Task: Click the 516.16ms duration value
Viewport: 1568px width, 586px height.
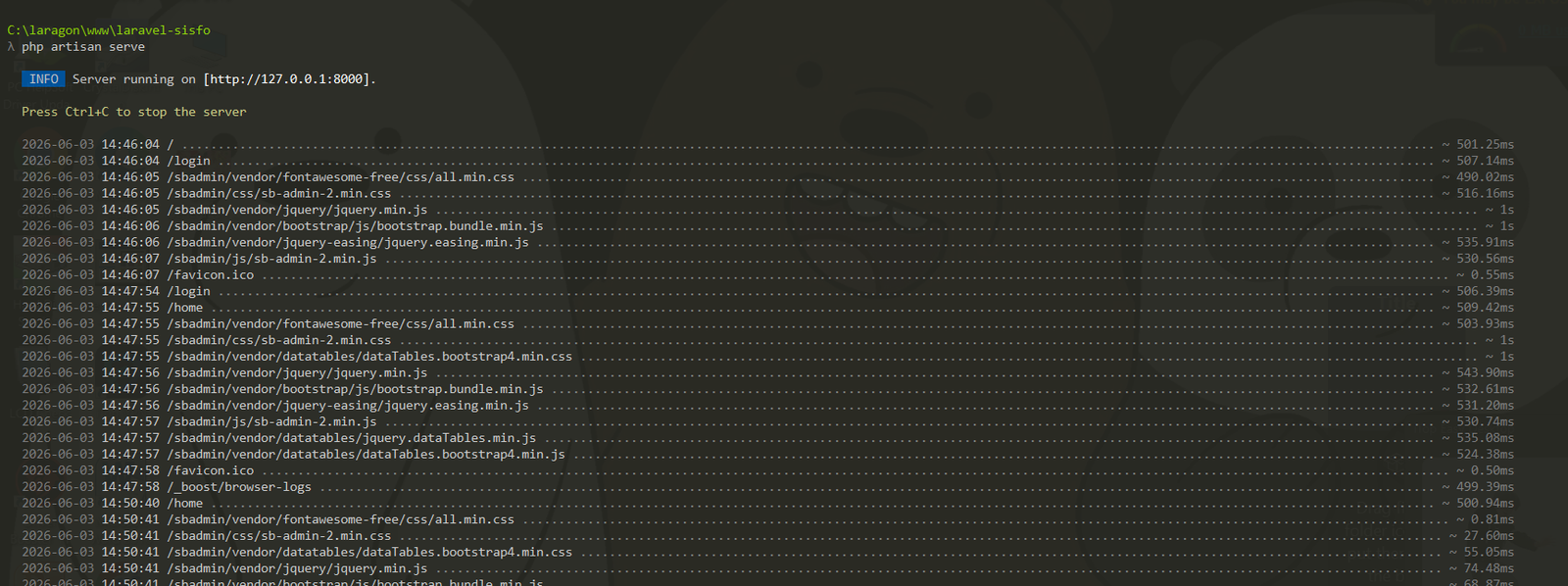Action: [x=1485, y=193]
